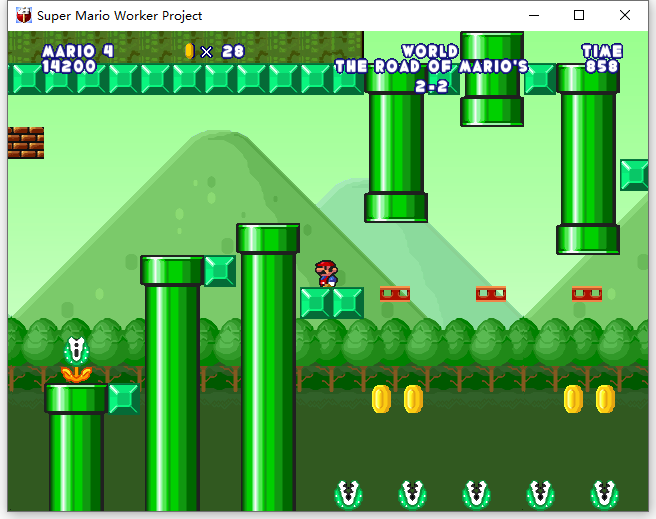Click the time value 858

[602, 66]
